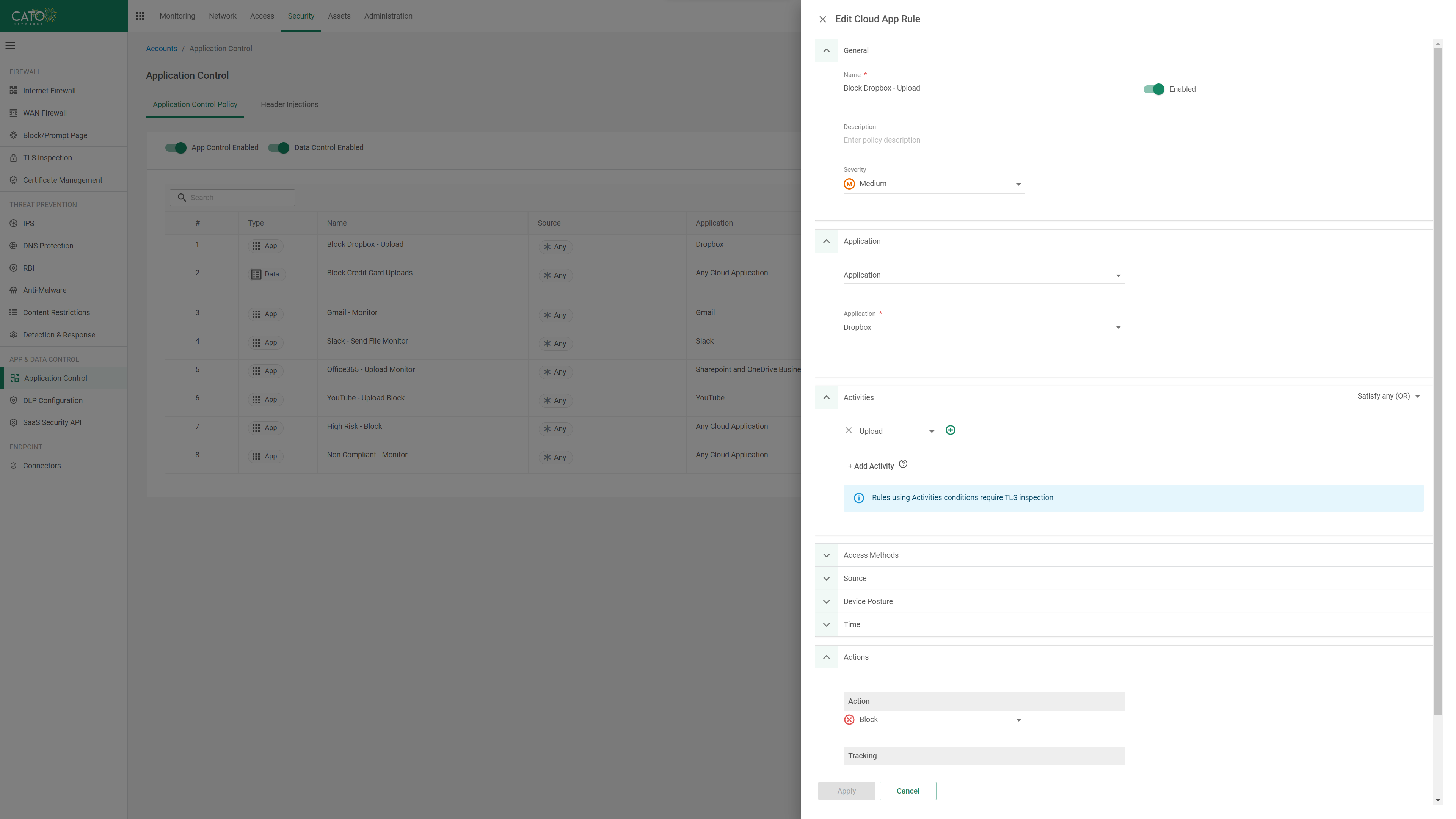Click the info icon in TLS inspection notice
1456x819 pixels.
[858, 498]
